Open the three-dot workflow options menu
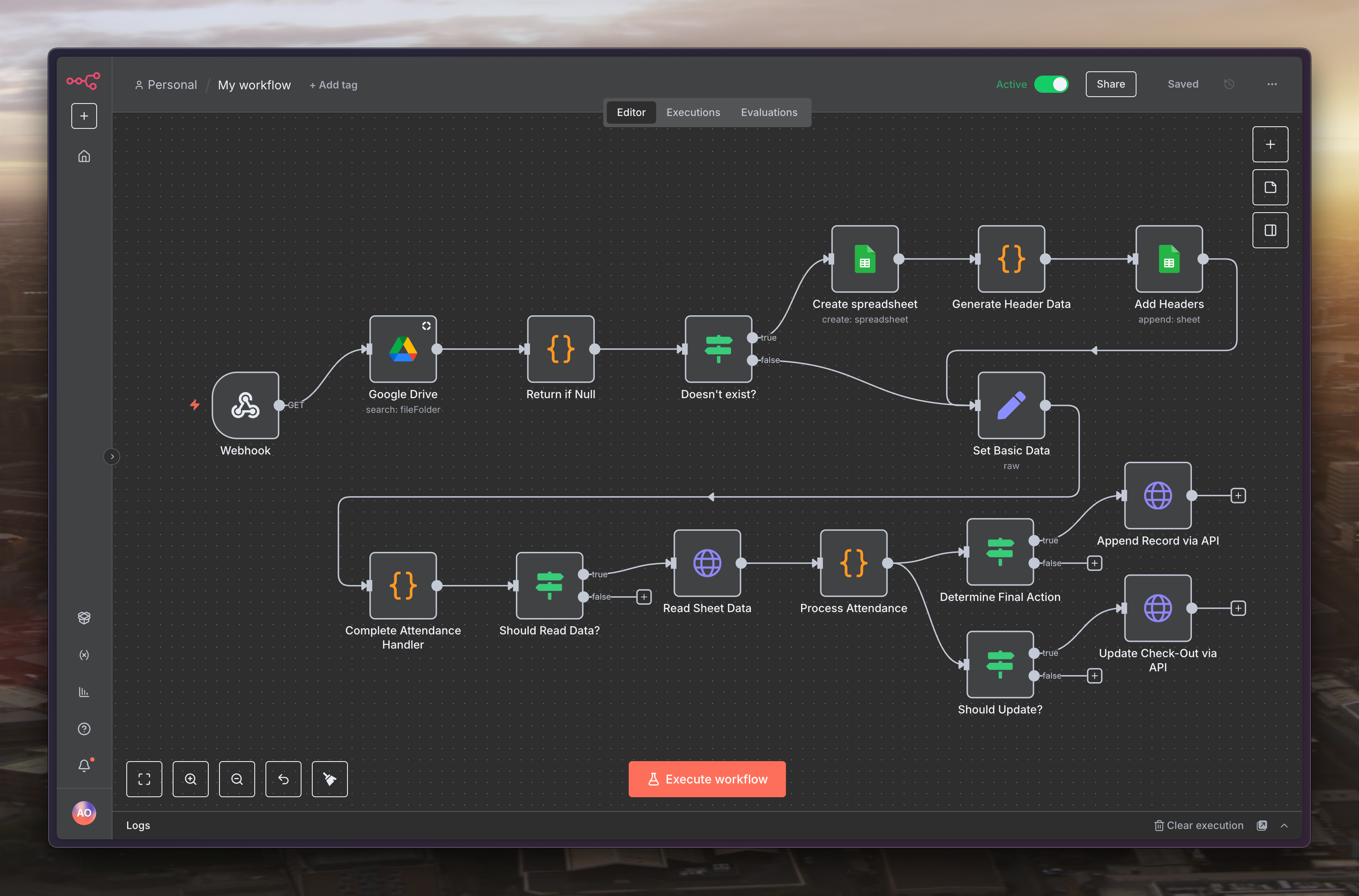This screenshot has height=896, width=1359. pyautogui.click(x=1272, y=84)
